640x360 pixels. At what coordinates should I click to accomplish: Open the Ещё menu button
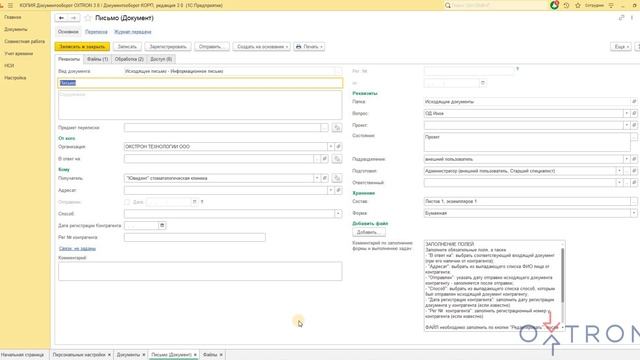pyautogui.click(x=621, y=47)
